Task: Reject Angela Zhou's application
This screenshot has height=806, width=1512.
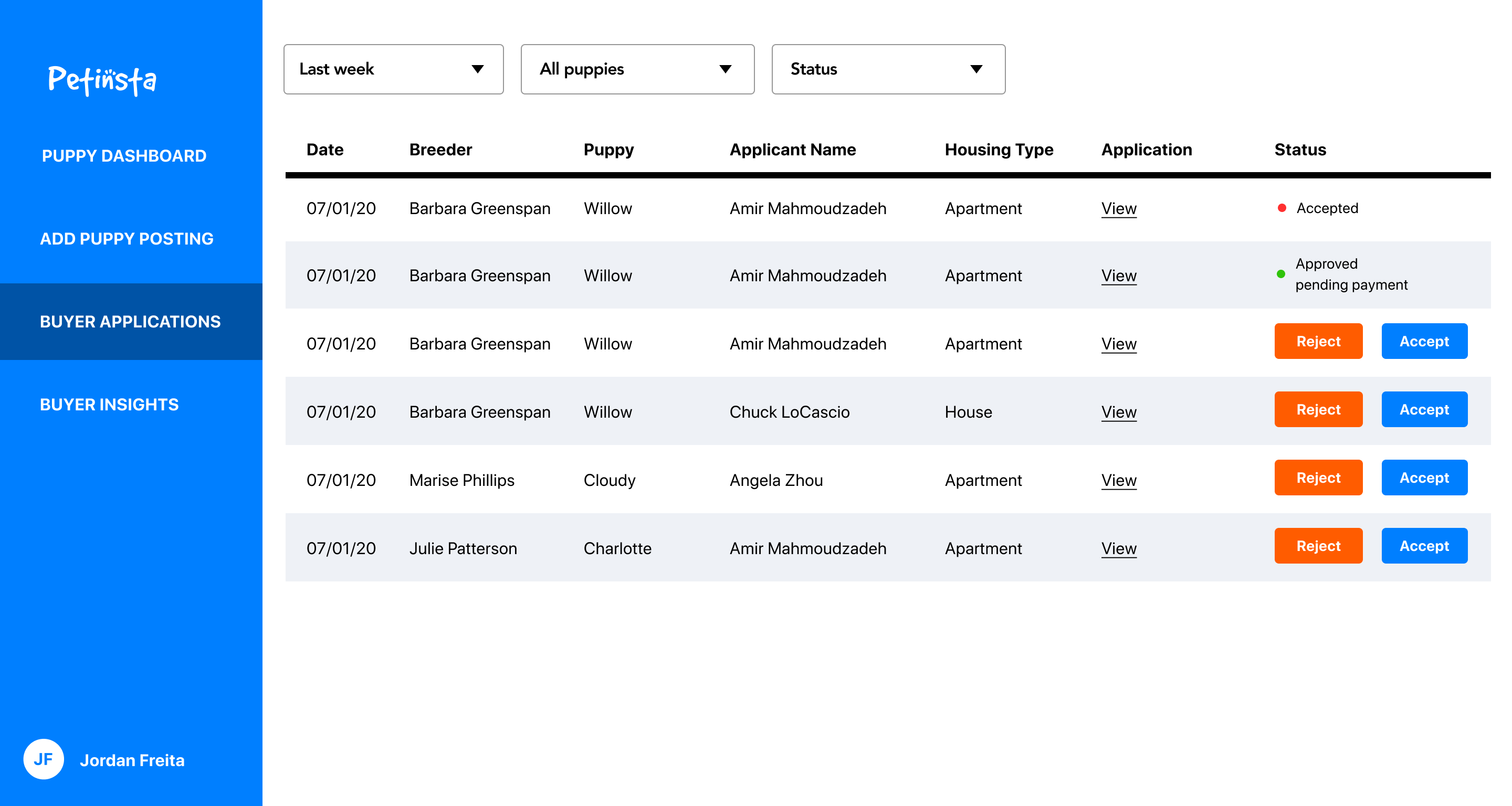Action: click(1318, 478)
